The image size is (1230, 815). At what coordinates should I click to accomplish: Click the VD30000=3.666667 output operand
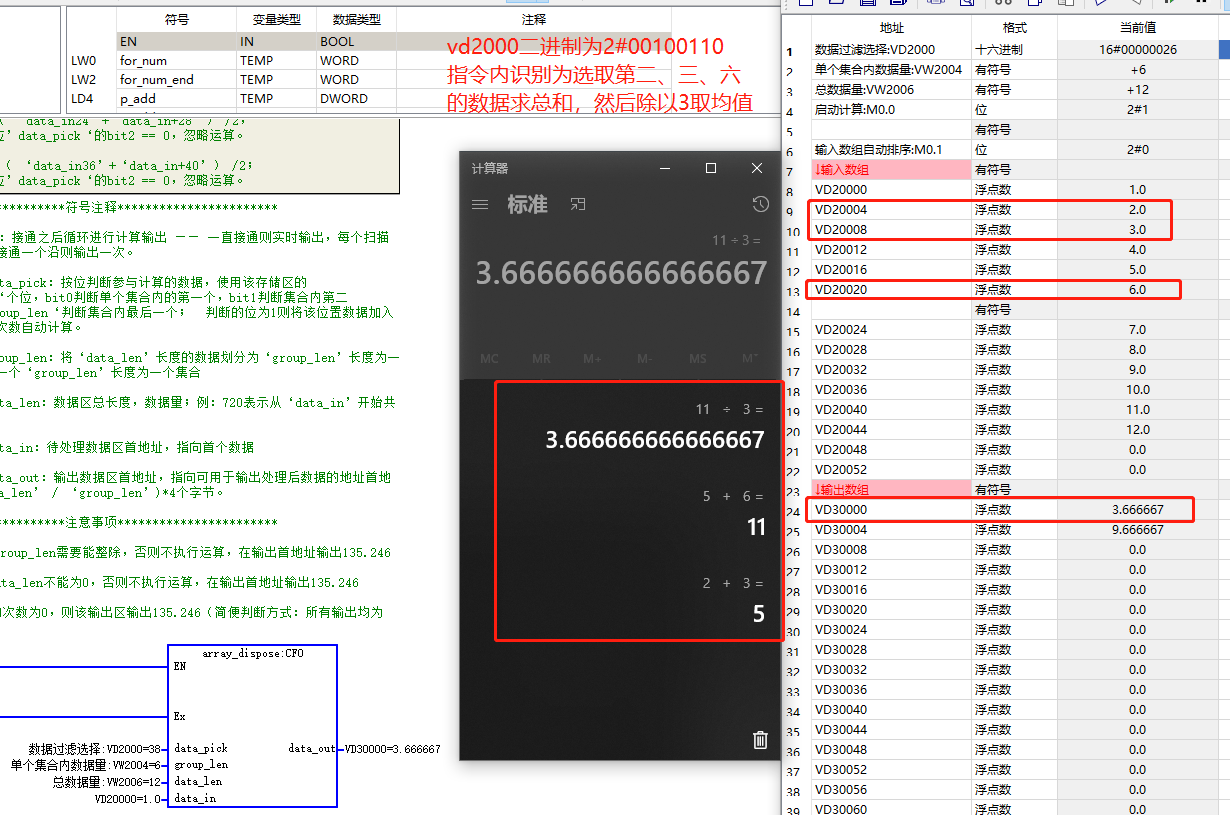coord(392,748)
